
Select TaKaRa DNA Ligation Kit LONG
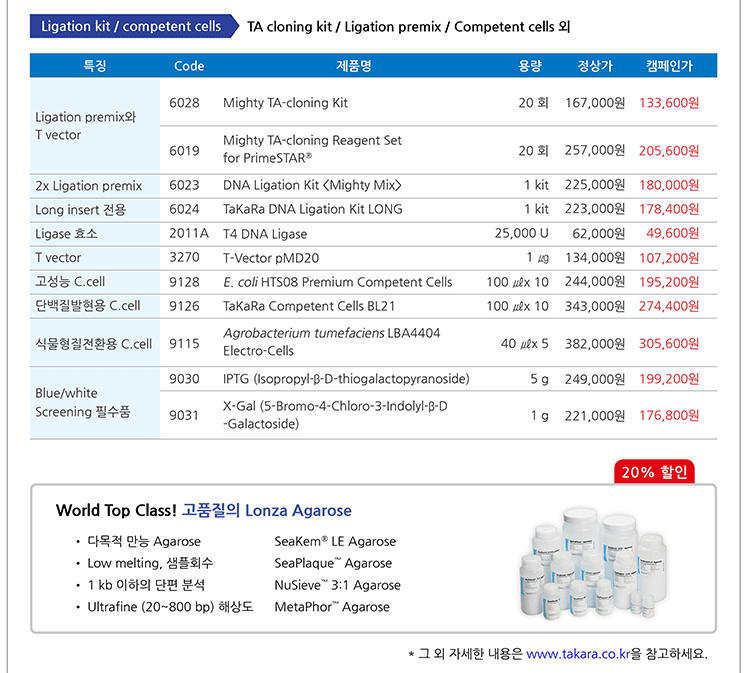312,209
